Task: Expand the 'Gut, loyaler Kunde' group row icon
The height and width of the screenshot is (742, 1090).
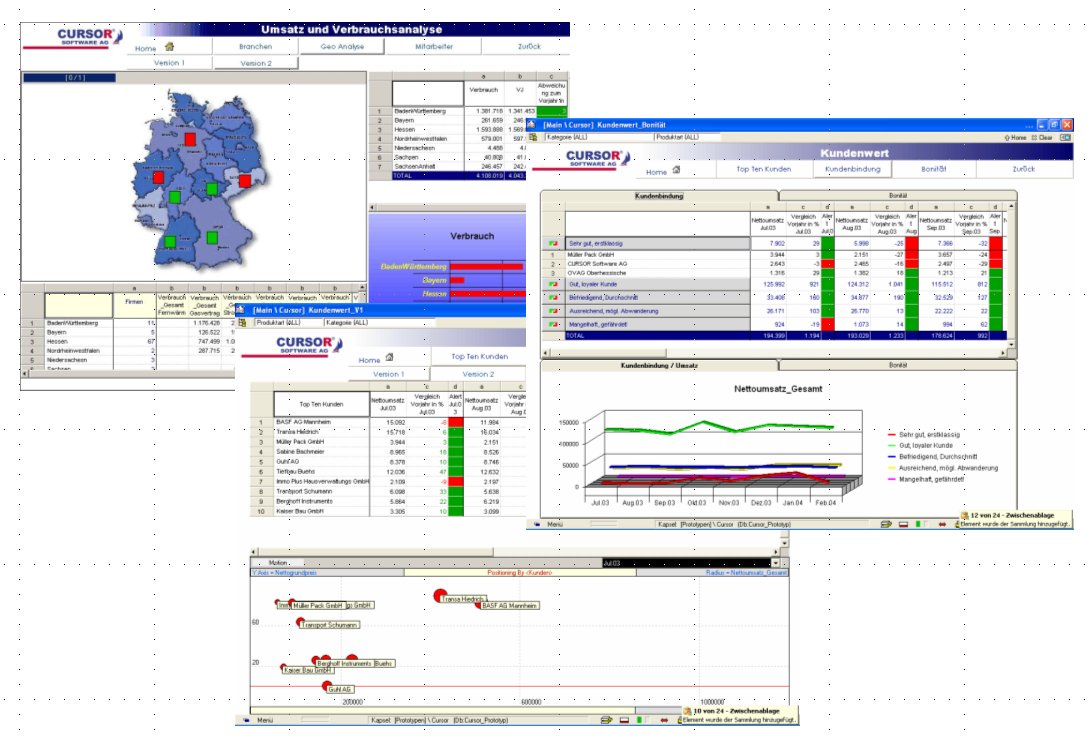Action: tap(553, 284)
